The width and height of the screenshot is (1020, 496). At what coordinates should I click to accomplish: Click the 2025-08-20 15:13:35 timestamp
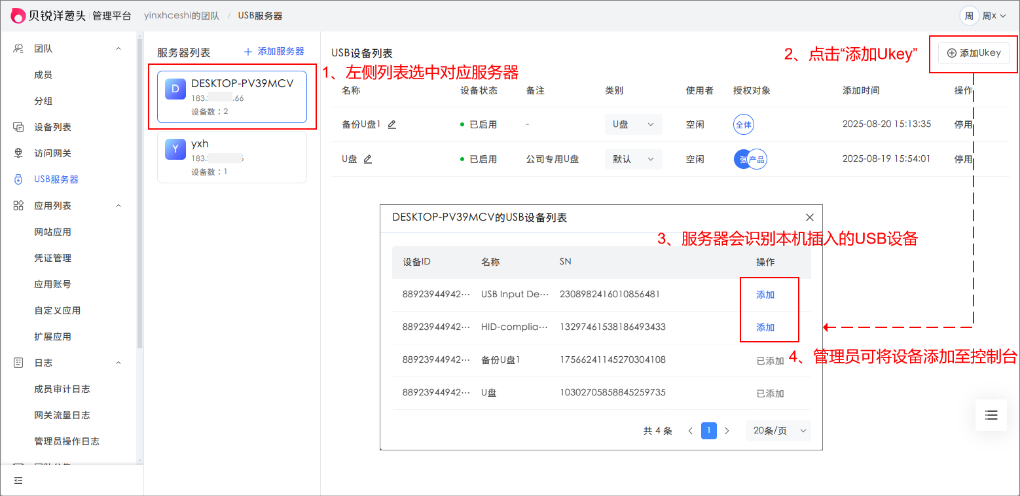pos(885,124)
